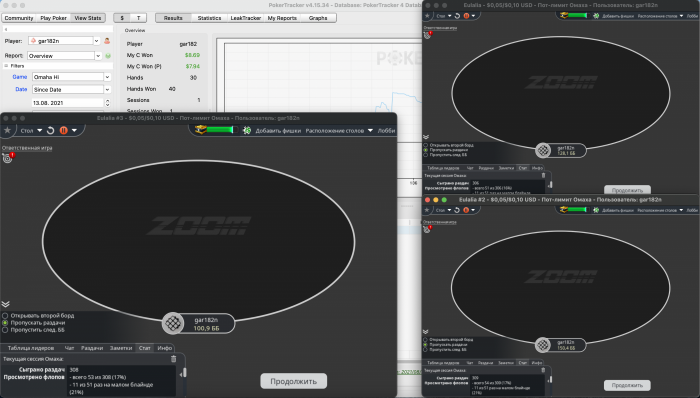The width and height of the screenshot is (700, 398).
Task: Open the treasure chest rewards icon in Eulalia #3
Action: (x=201, y=129)
